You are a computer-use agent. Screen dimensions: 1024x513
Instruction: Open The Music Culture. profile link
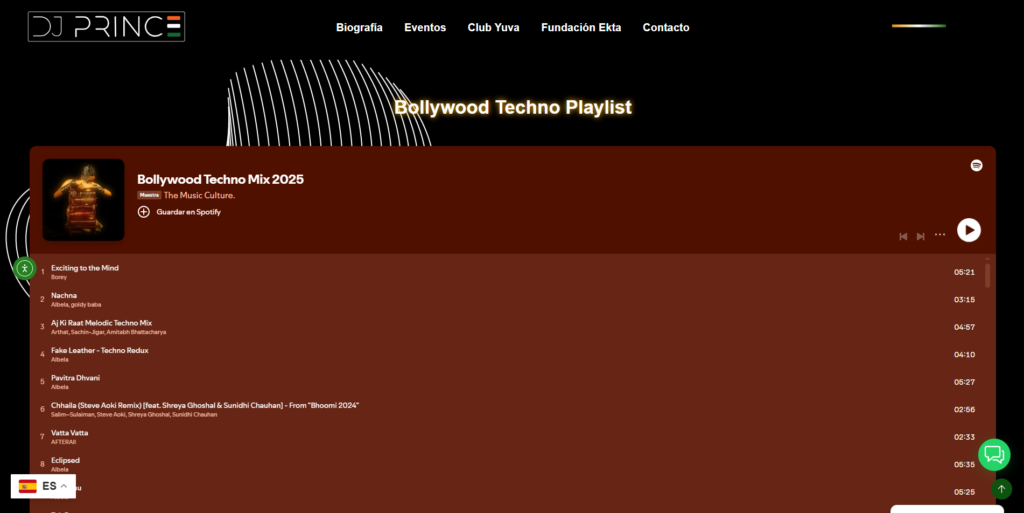click(x=199, y=195)
